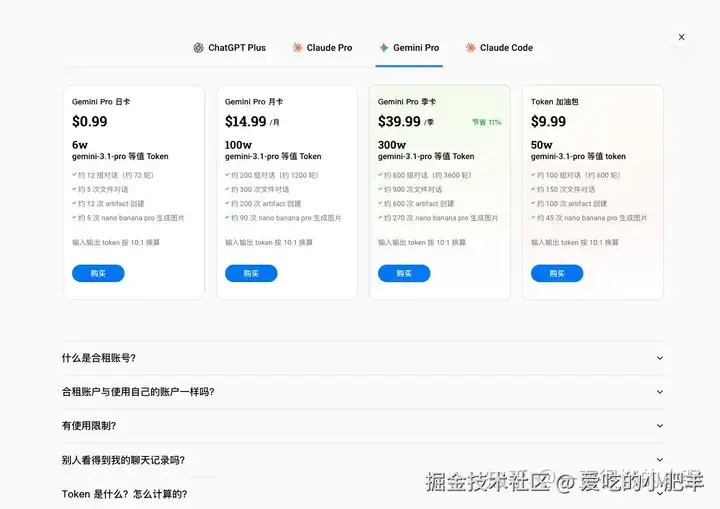Click the Claude Pro starburst icon
The image size is (720, 509).
pyautogui.click(x=298, y=48)
